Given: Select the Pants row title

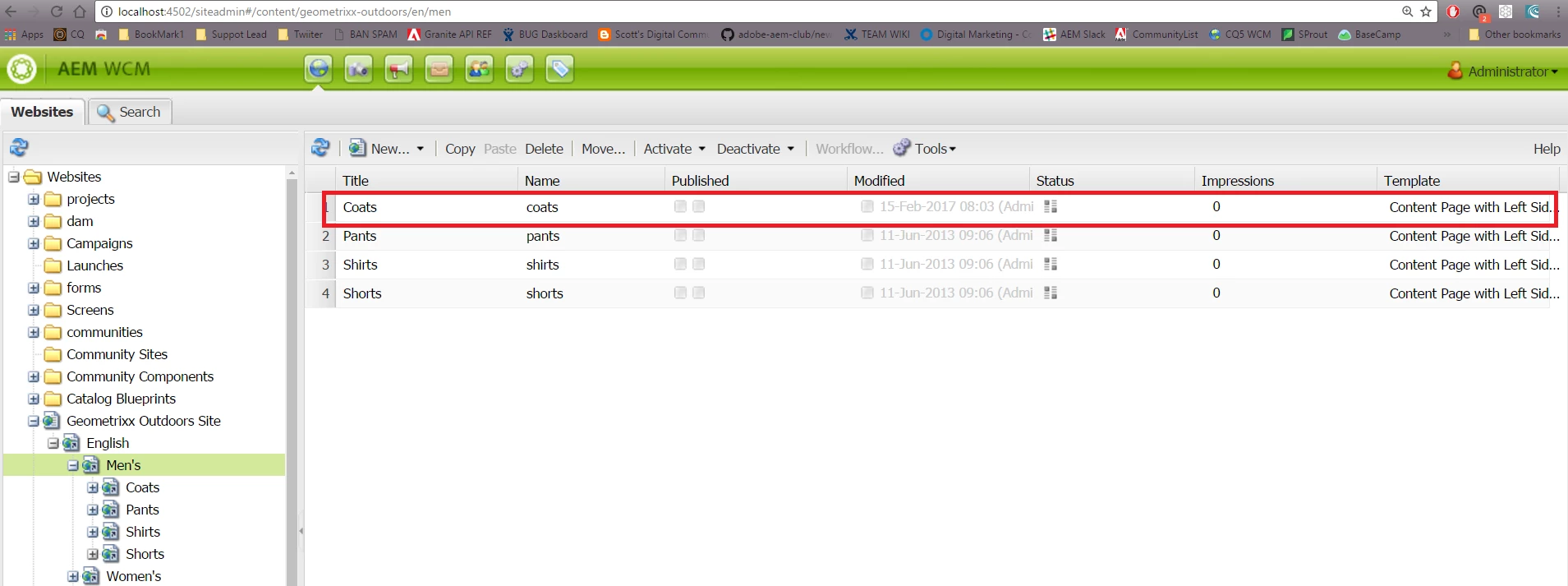Looking at the screenshot, I should (x=360, y=236).
